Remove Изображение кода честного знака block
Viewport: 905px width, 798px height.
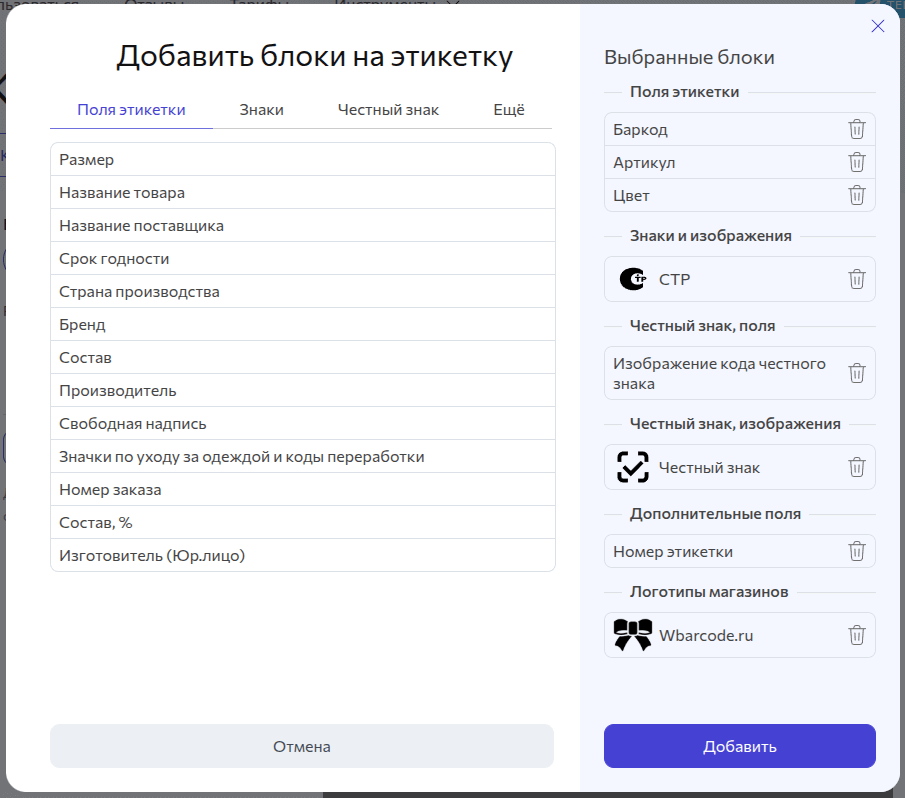(856, 373)
